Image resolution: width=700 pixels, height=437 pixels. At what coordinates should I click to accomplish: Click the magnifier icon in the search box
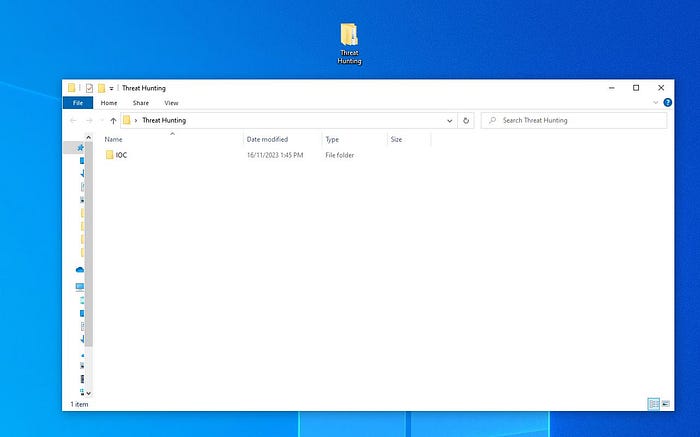492,120
